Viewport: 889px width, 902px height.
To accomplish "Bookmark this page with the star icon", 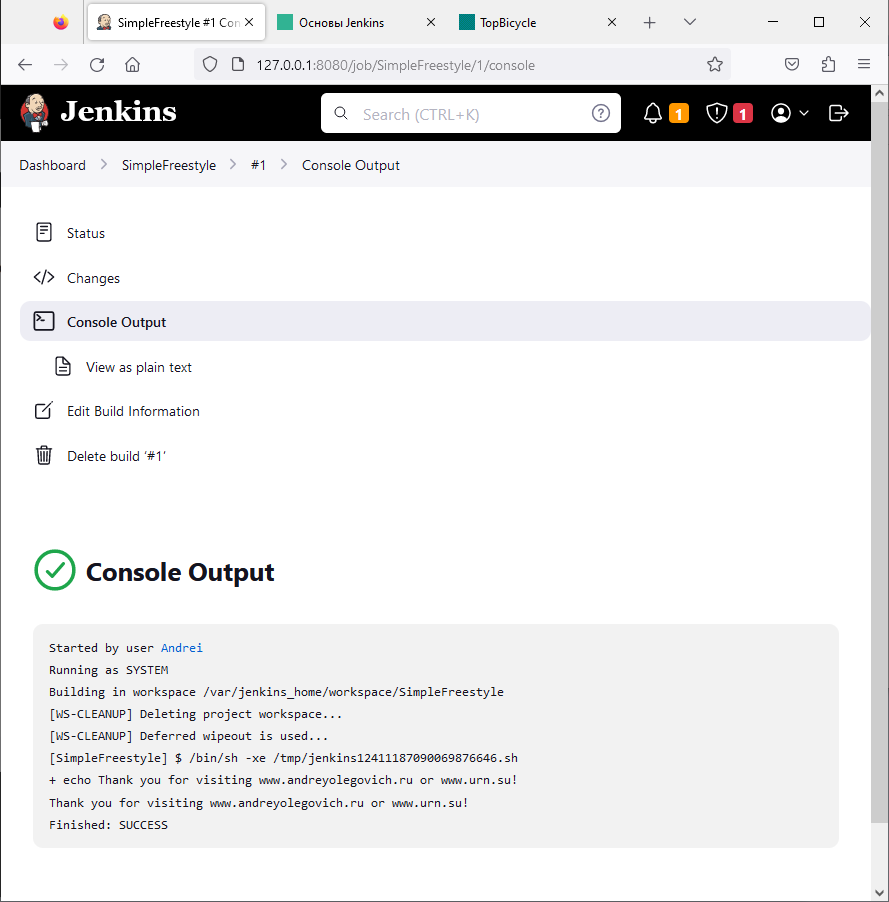I will 715,64.
